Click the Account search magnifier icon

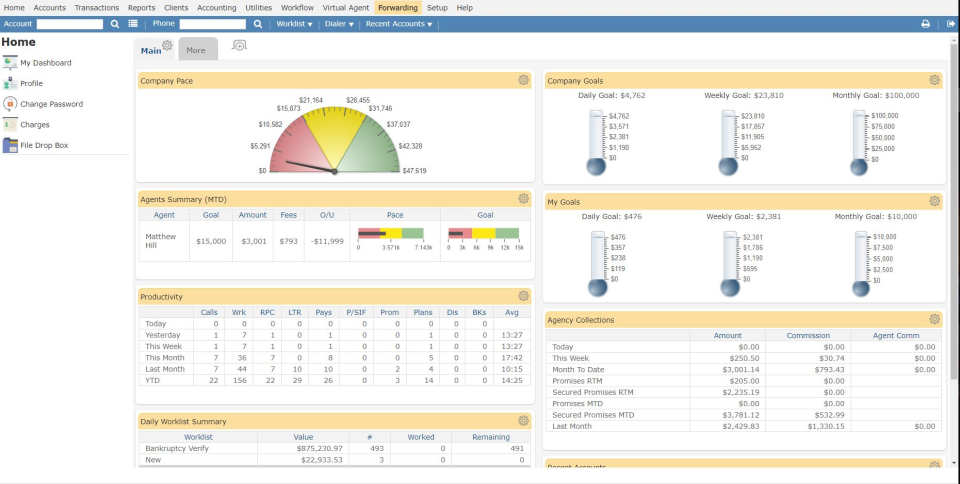tap(115, 23)
